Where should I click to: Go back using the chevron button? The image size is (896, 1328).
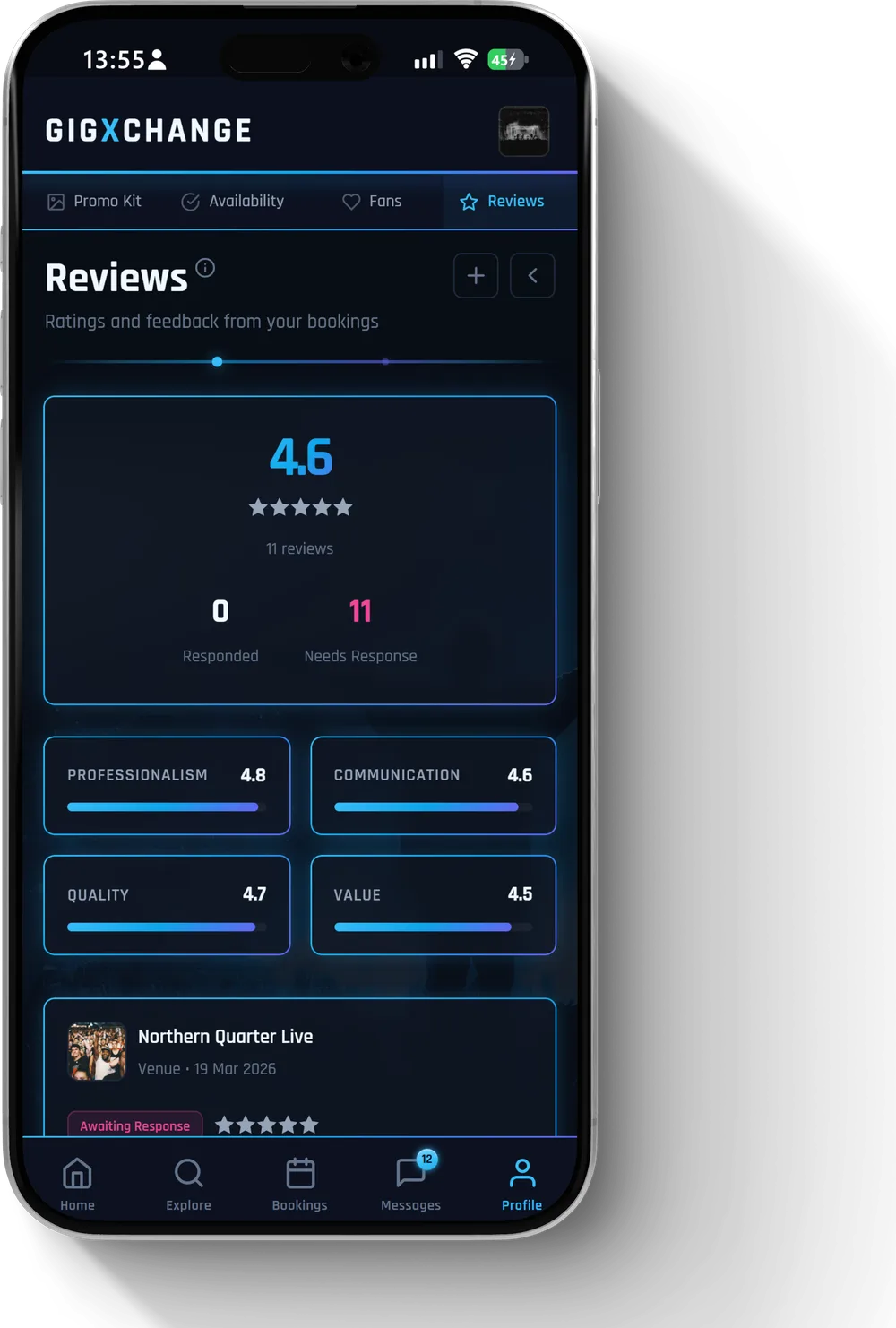point(532,276)
